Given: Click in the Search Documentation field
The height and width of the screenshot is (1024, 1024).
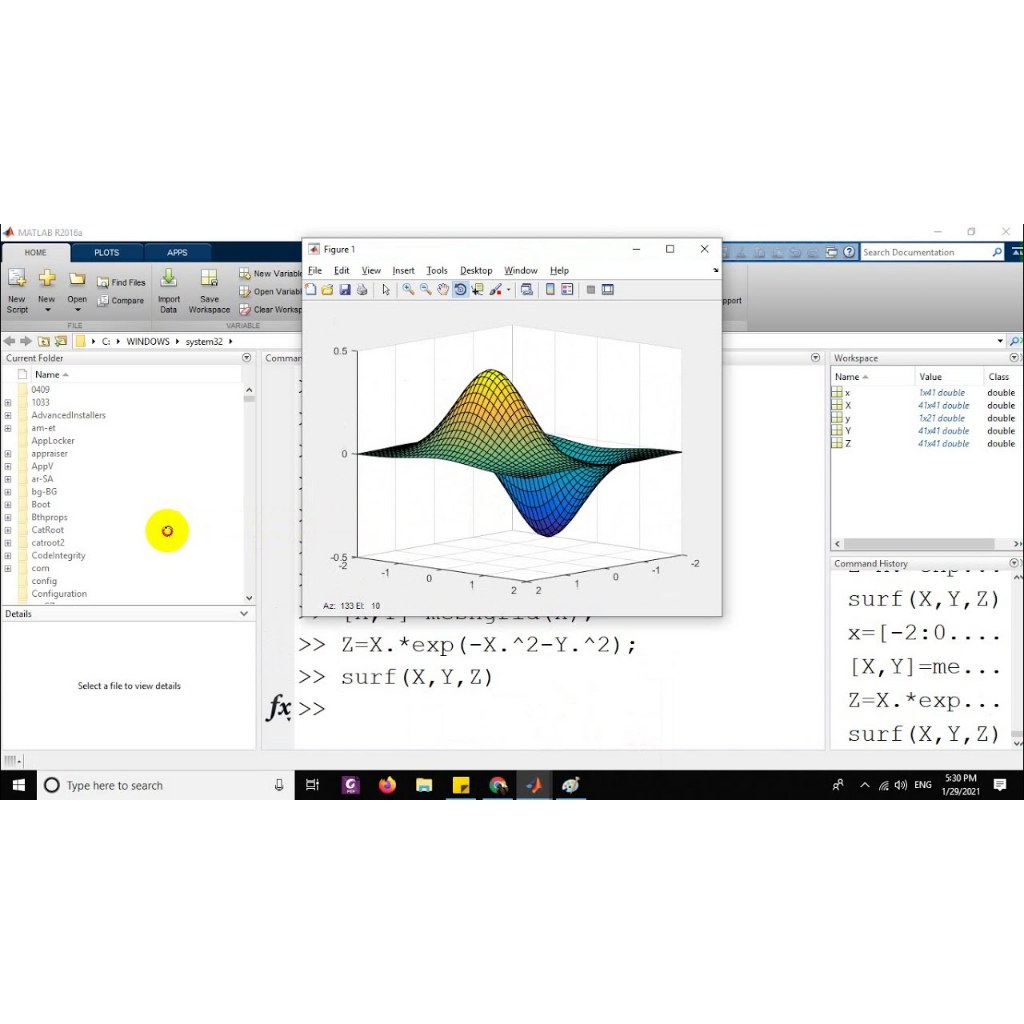Looking at the screenshot, I should coord(925,253).
